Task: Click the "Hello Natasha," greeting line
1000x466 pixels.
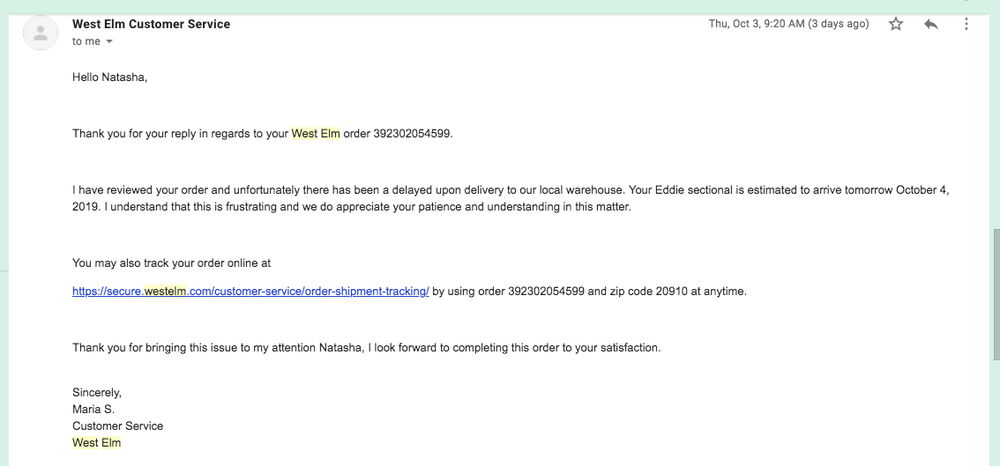Action: pos(110,77)
